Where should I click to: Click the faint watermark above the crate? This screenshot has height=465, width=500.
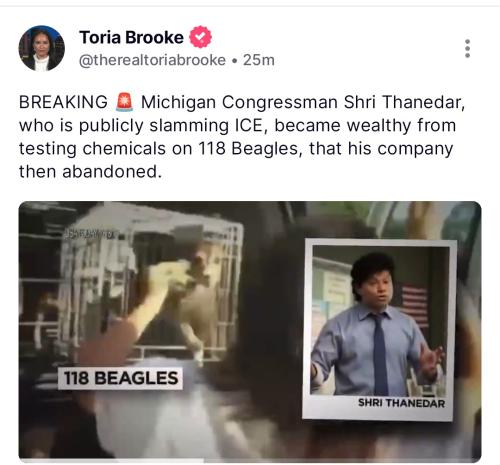pos(89,234)
